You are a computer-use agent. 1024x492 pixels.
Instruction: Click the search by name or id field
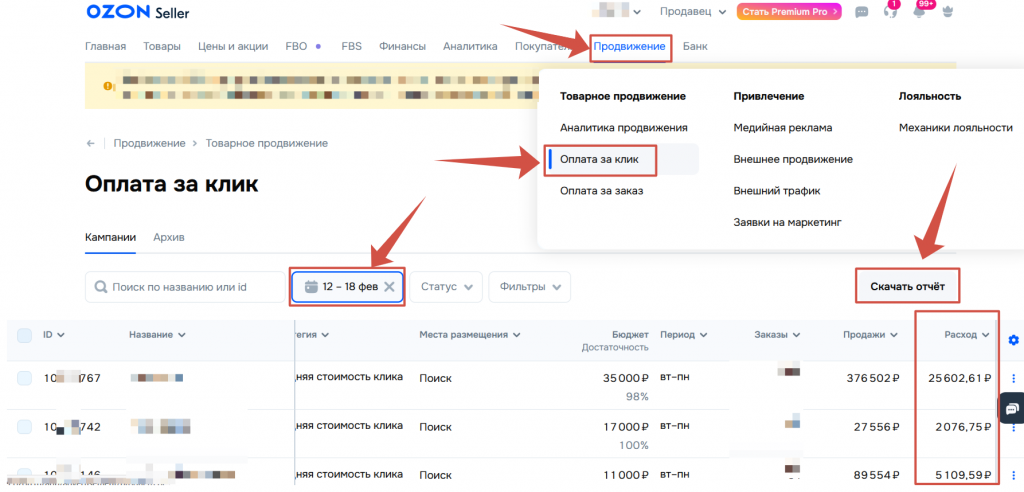(x=185, y=286)
